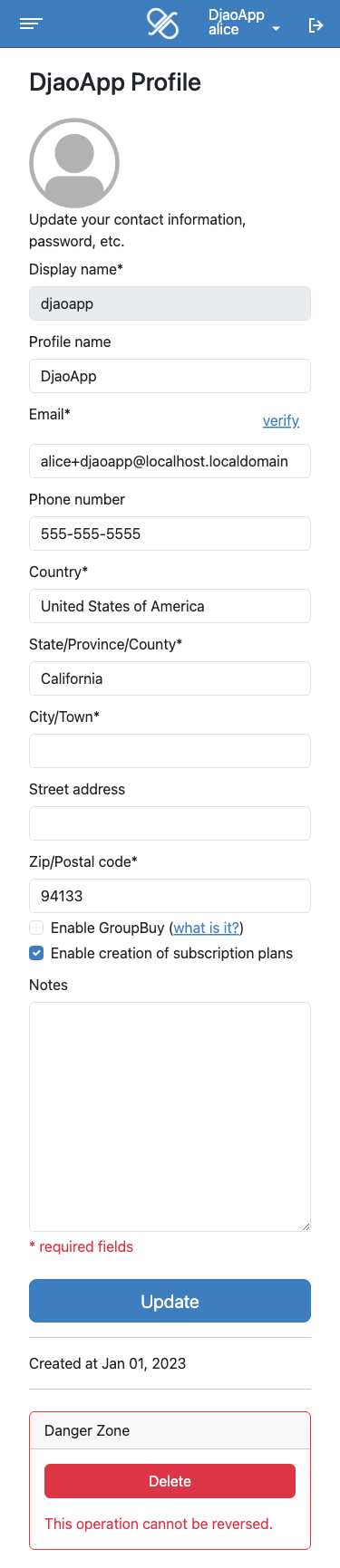Click the profile avatar picture
Screen dimensions: 340x1568
pos(74,163)
